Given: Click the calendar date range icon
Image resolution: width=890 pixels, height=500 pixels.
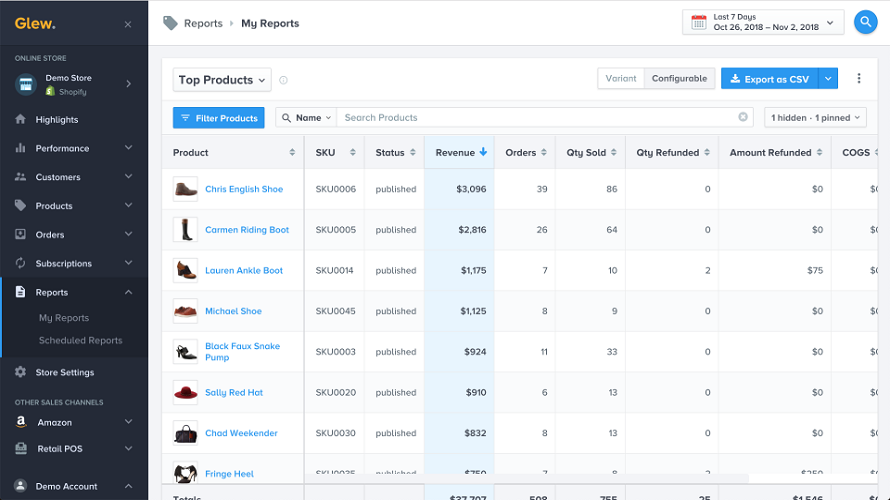Looking at the screenshot, I should (x=698, y=22).
